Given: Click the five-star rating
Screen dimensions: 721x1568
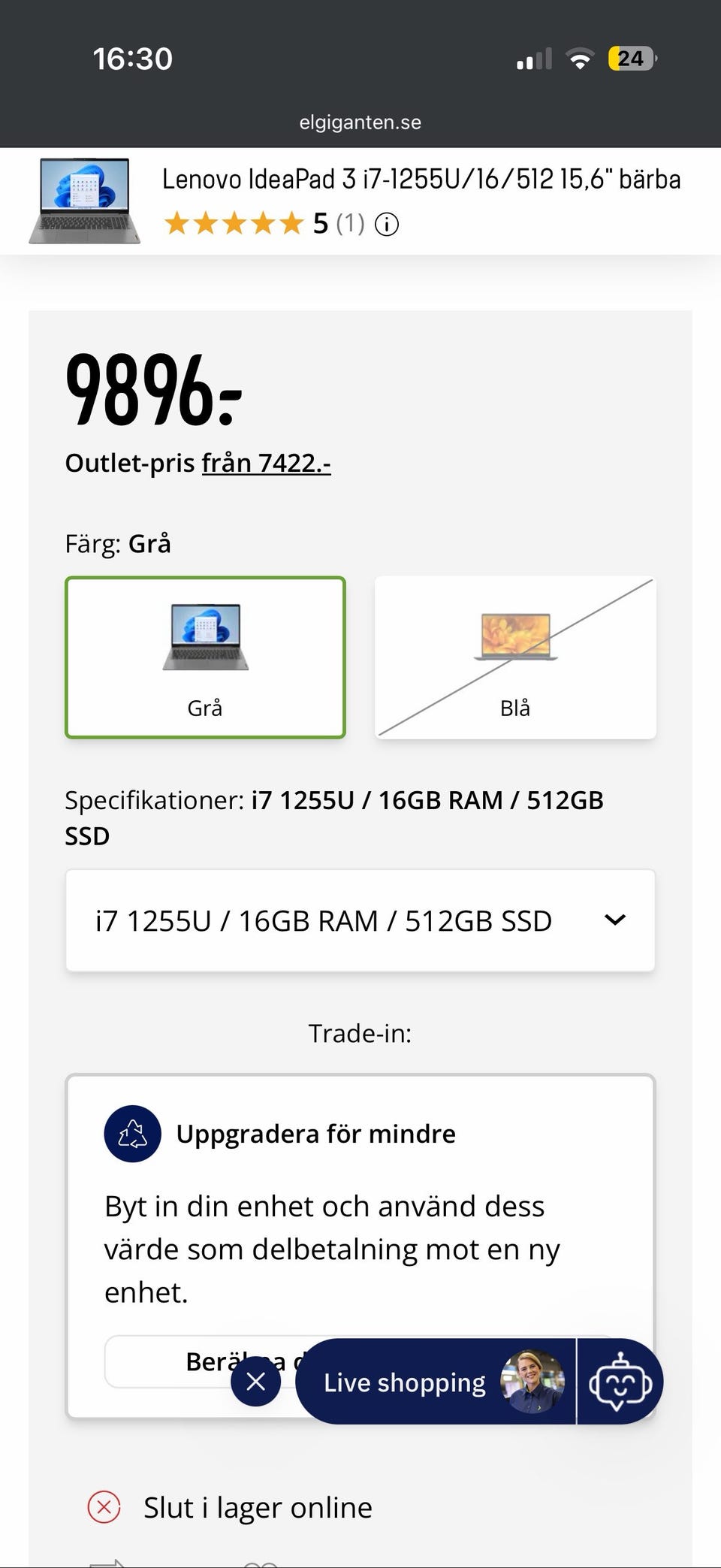Looking at the screenshot, I should click(x=234, y=224).
